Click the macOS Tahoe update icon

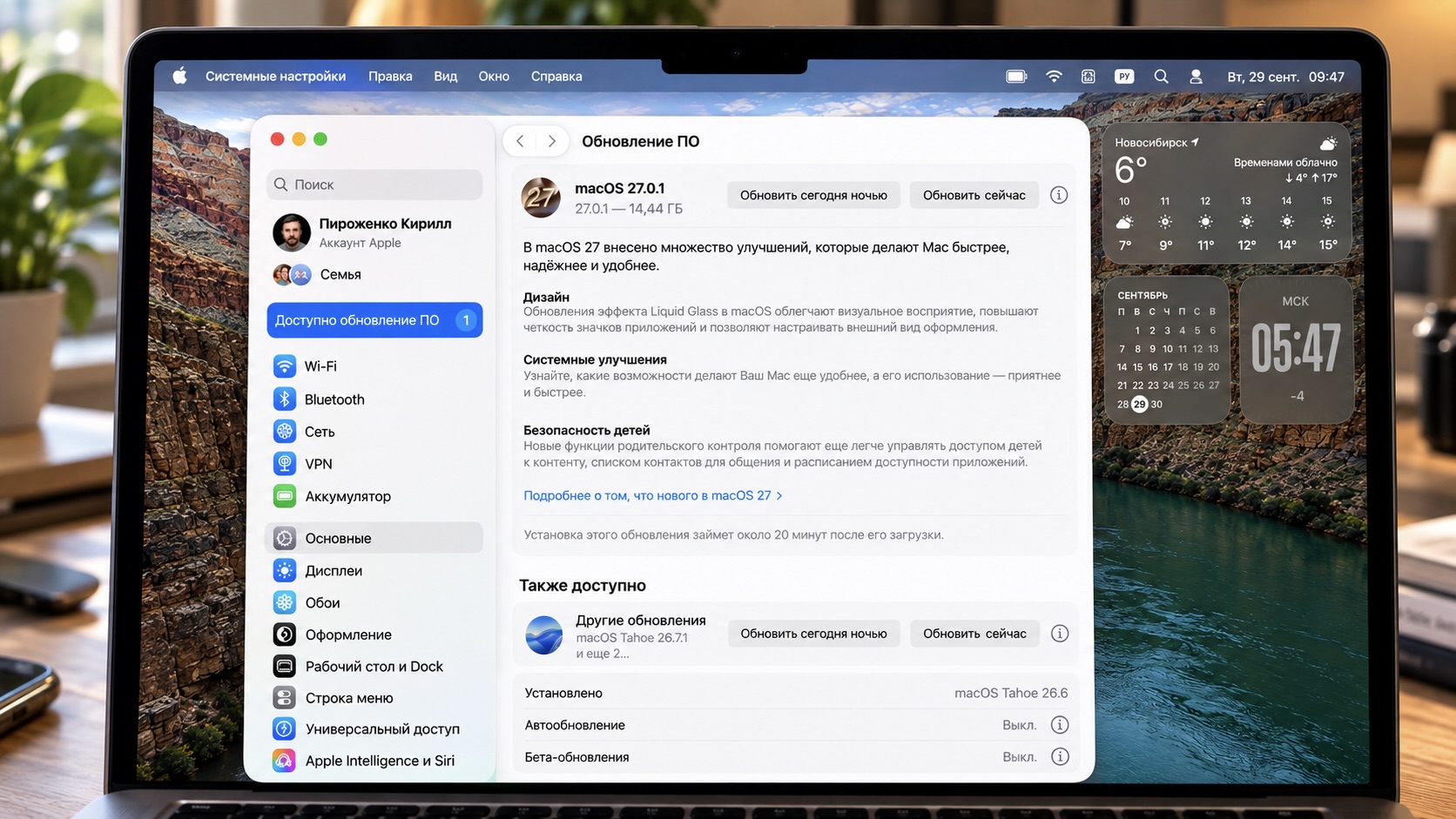click(544, 635)
